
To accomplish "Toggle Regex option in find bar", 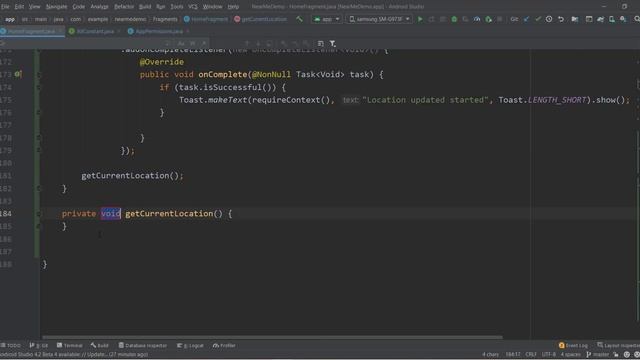I will [x=204, y=43].
